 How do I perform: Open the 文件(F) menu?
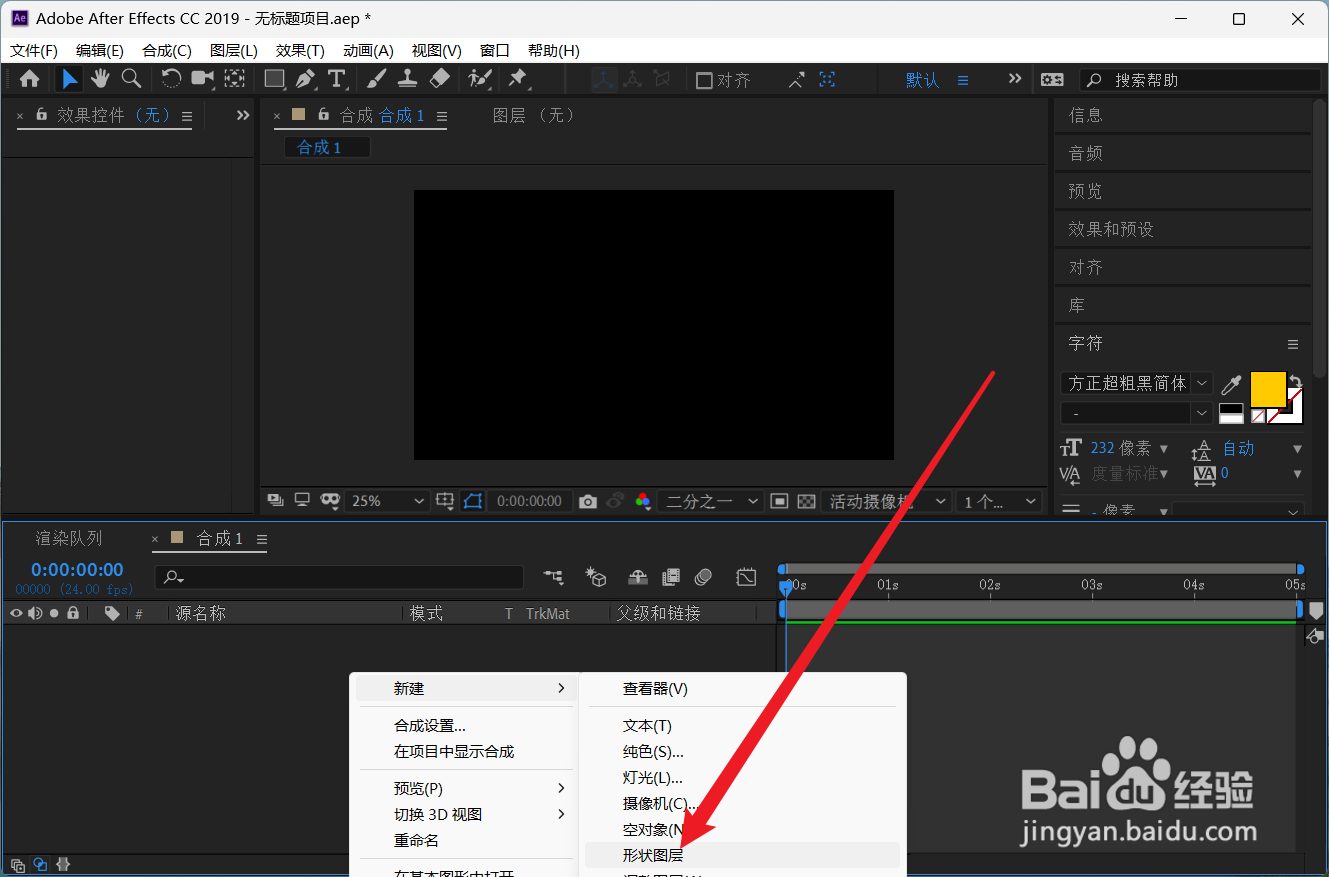(34, 51)
